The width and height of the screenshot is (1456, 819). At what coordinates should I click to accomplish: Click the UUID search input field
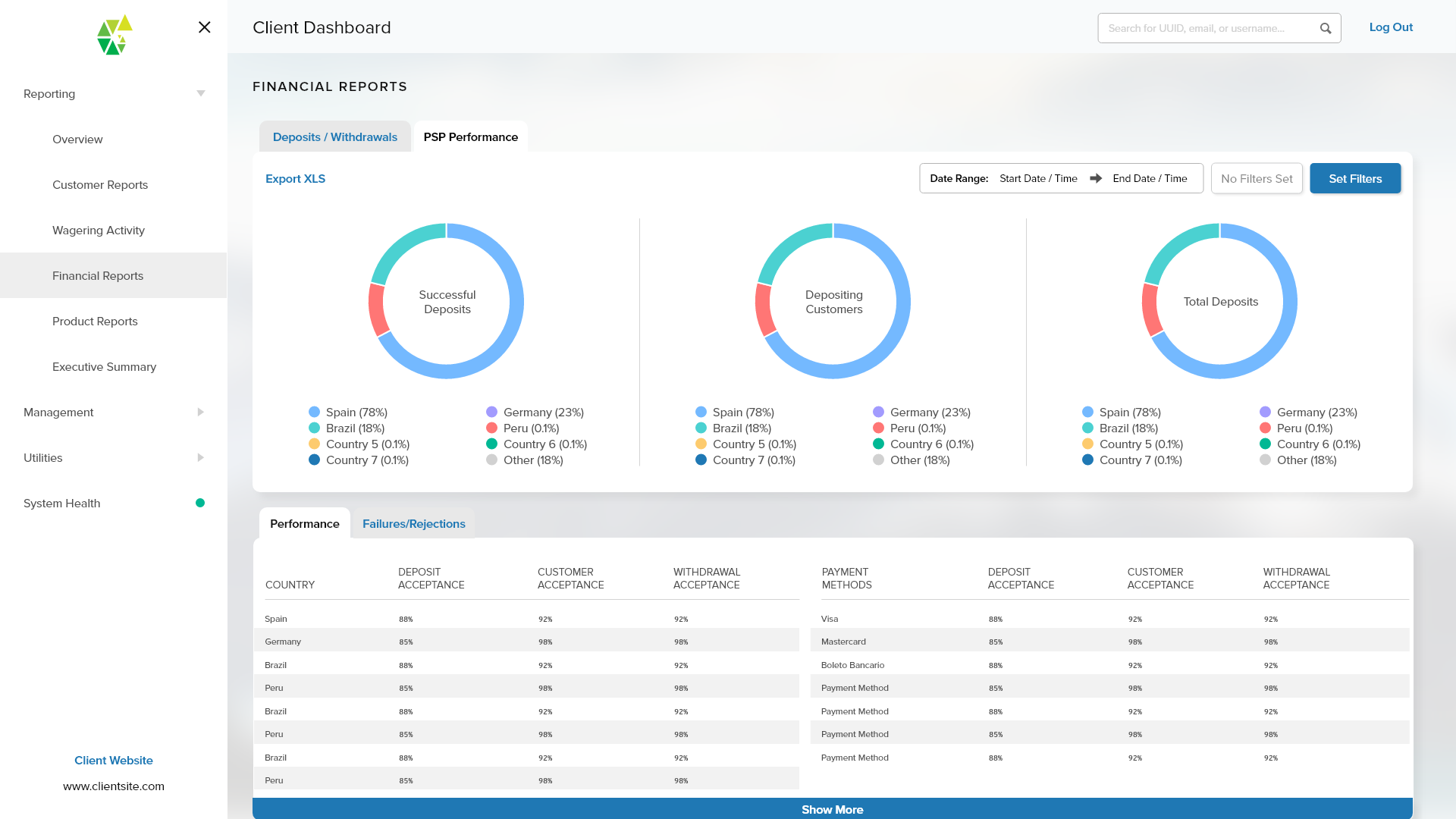[1206, 27]
